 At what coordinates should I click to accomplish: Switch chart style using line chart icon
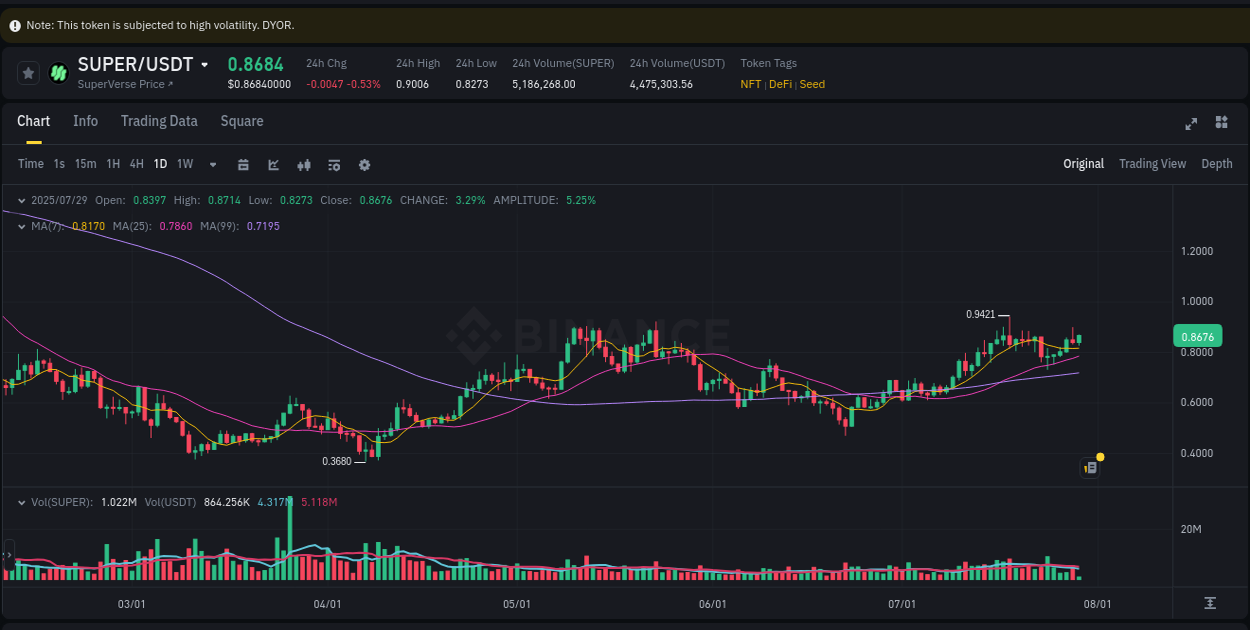(273, 164)
